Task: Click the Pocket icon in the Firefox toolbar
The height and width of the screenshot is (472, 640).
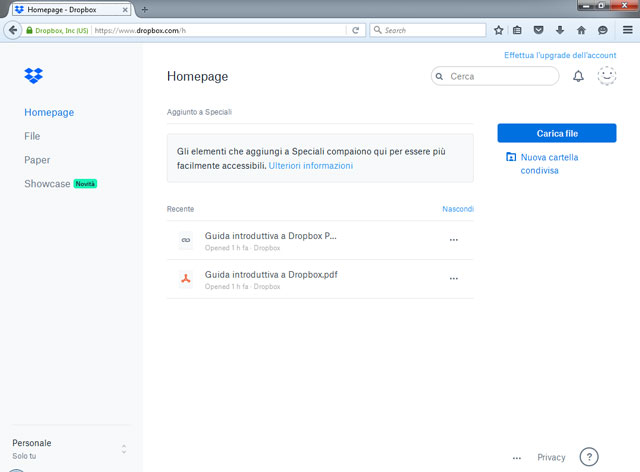Action: pyautogui.click(x=538, y=30)
